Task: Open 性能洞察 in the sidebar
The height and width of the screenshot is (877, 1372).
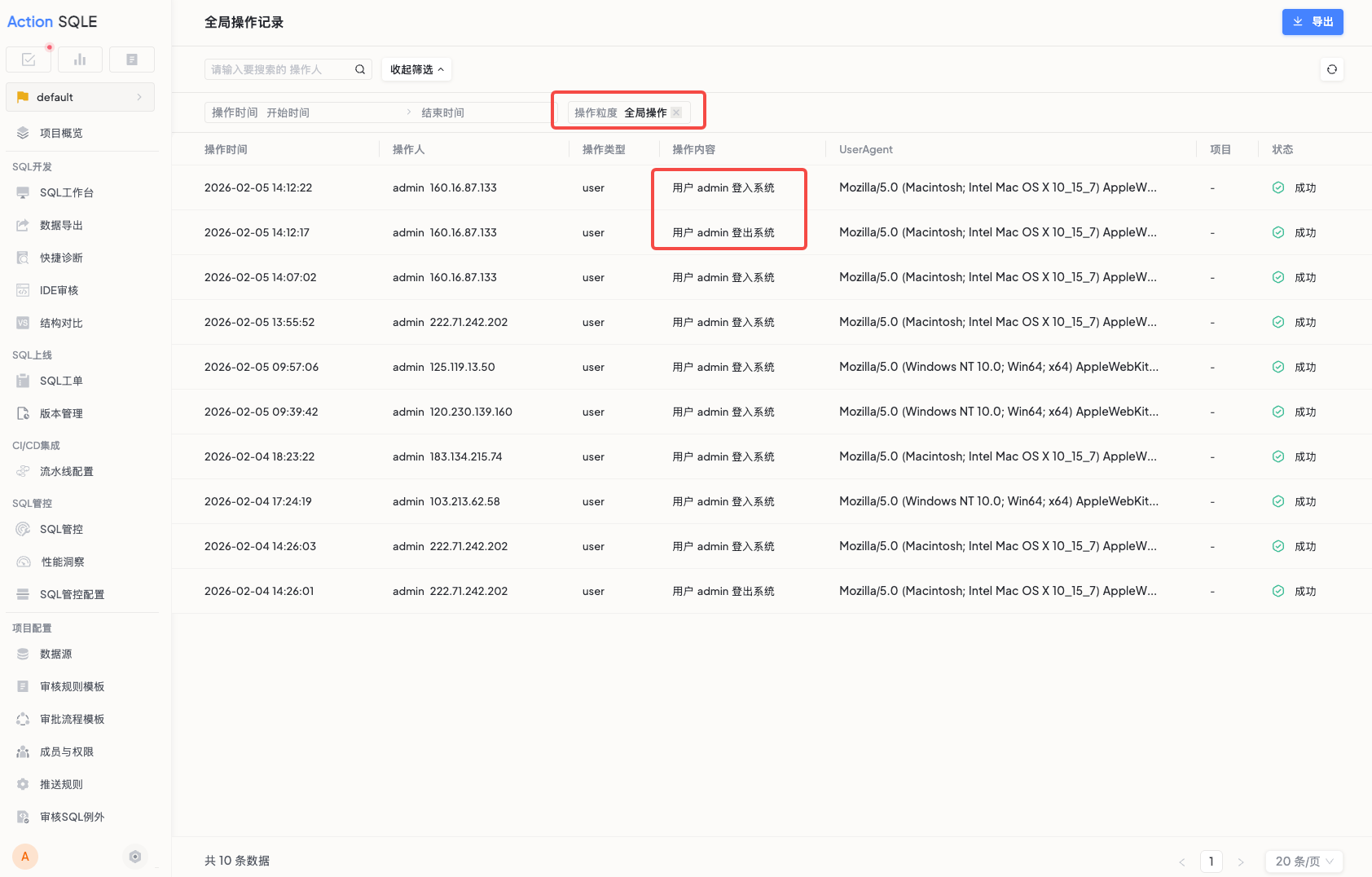Action: click(x=63, y=562)
